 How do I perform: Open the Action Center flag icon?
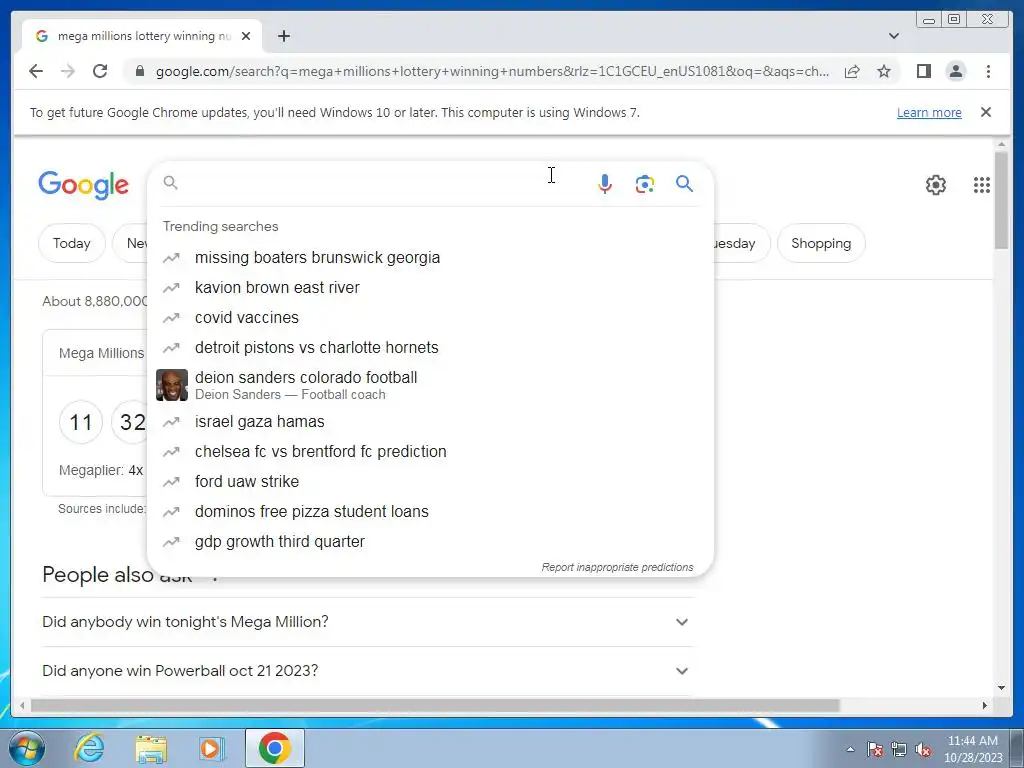(875, 749)
